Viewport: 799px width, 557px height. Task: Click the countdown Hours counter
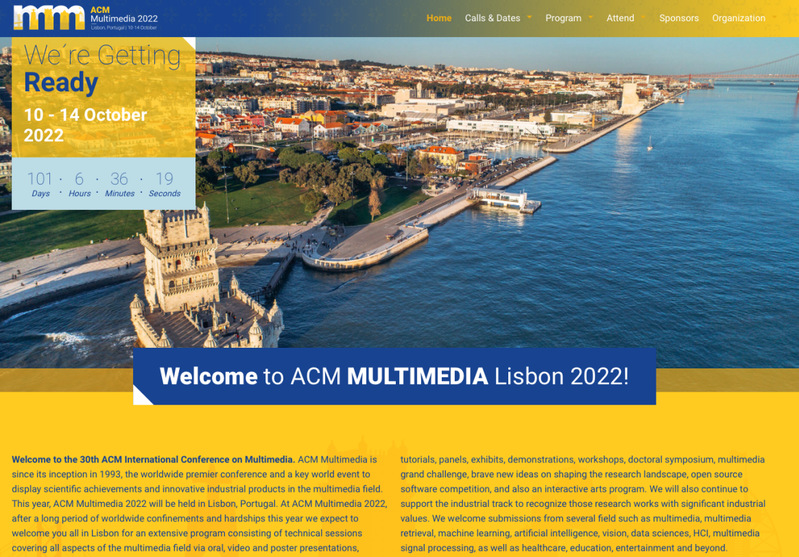pos(79,183)
